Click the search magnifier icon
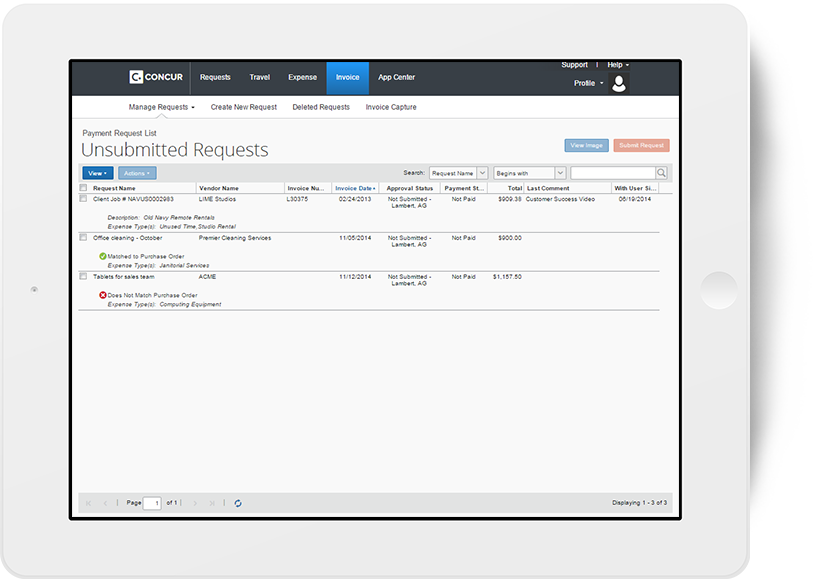 tap(661, 173)
